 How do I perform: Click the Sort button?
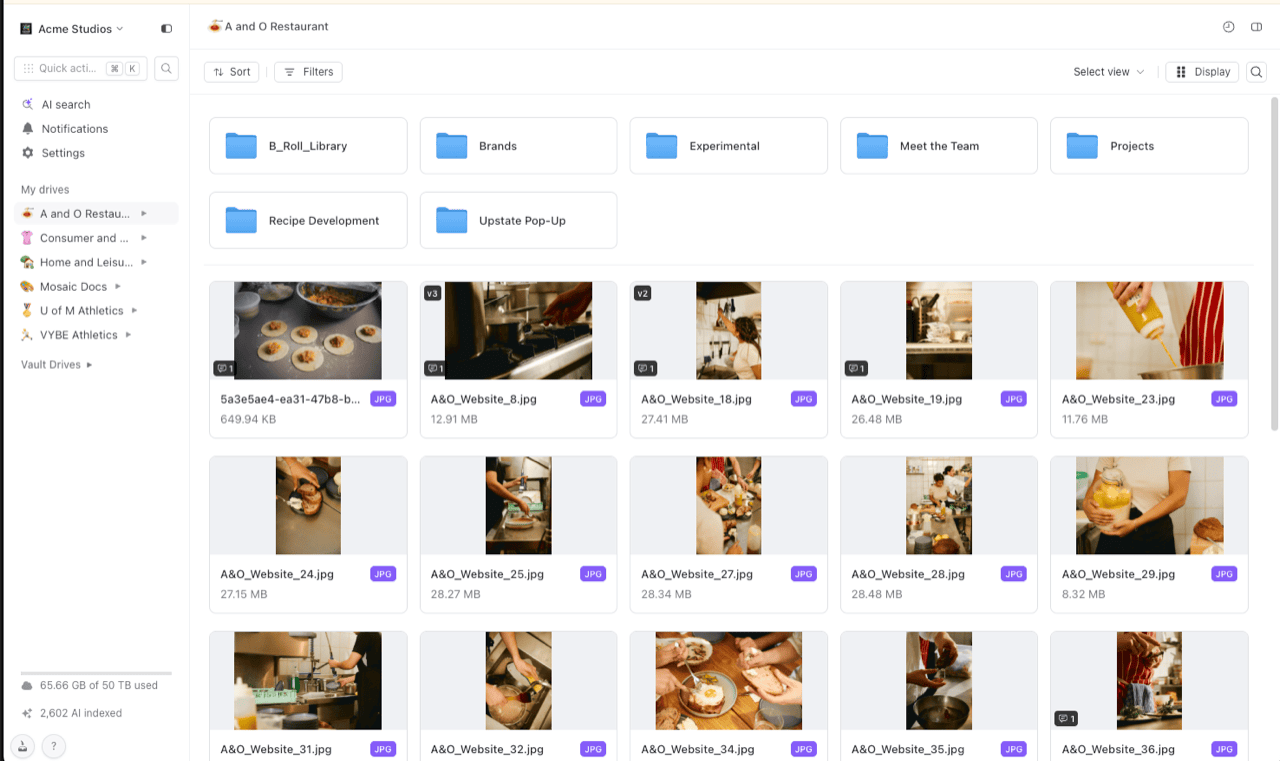pyautogui.click(x=232, y=72)
